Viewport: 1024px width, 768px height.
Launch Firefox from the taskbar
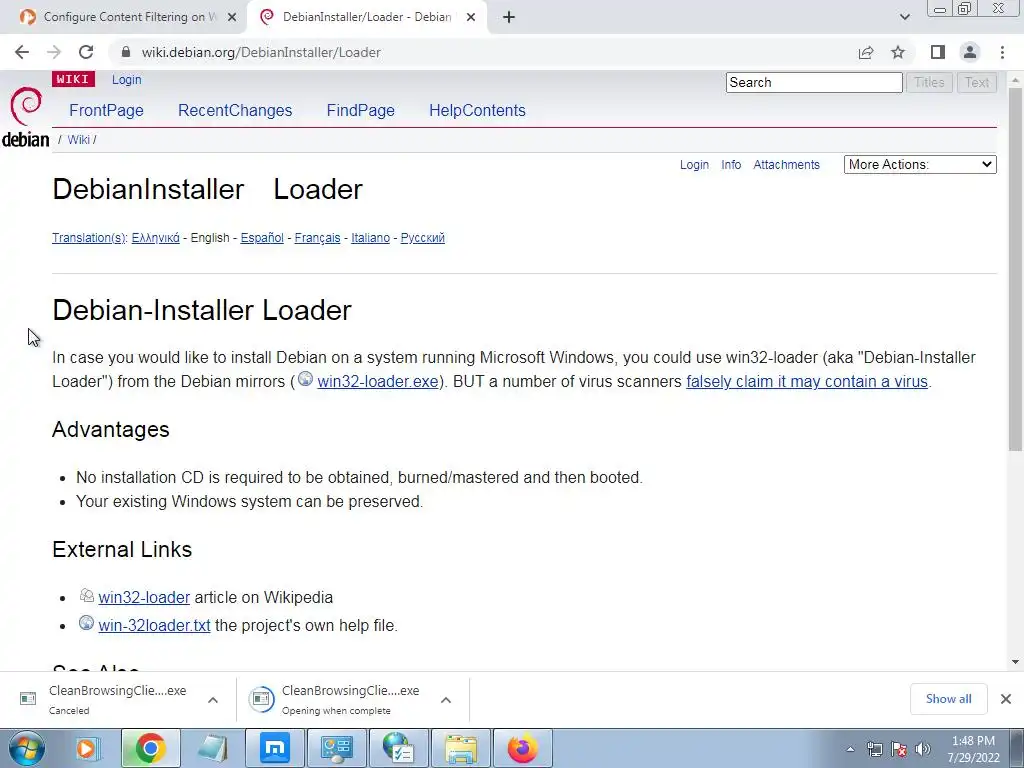coord(523,748)
